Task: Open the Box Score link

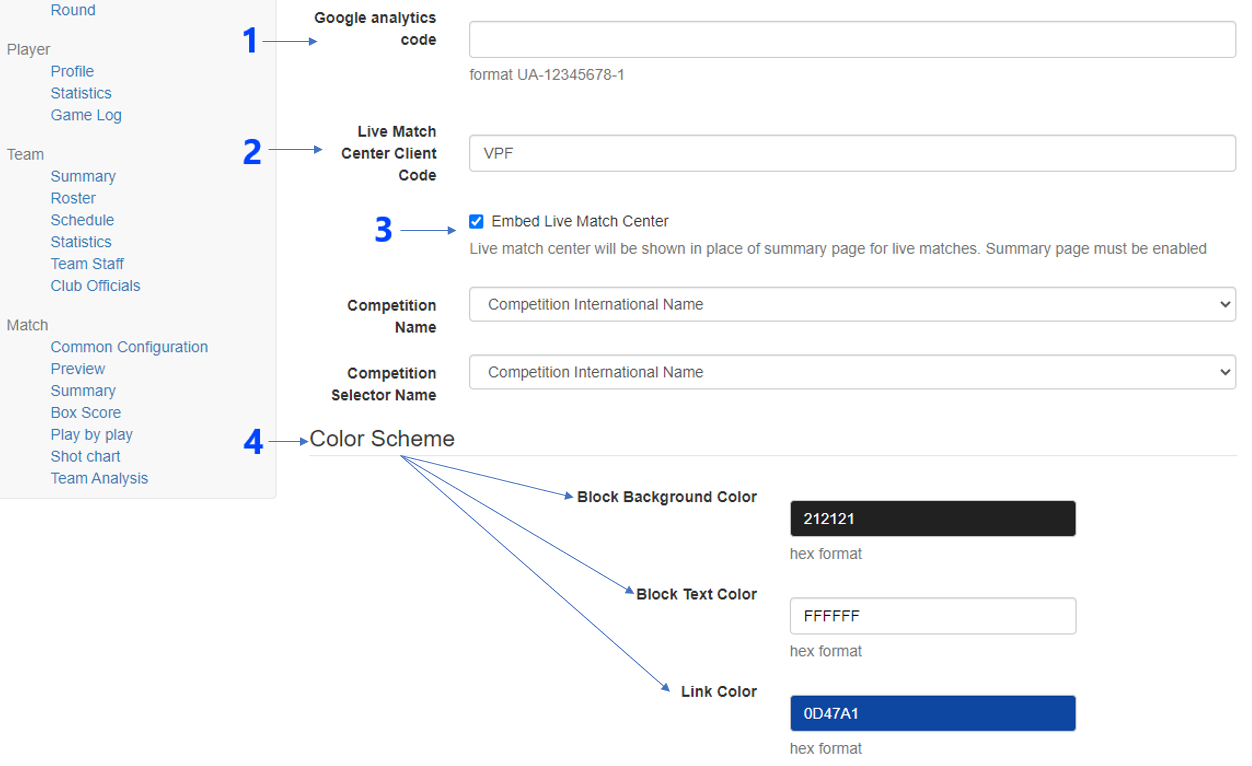Action: pyautogui.click(x=86, y=413)
